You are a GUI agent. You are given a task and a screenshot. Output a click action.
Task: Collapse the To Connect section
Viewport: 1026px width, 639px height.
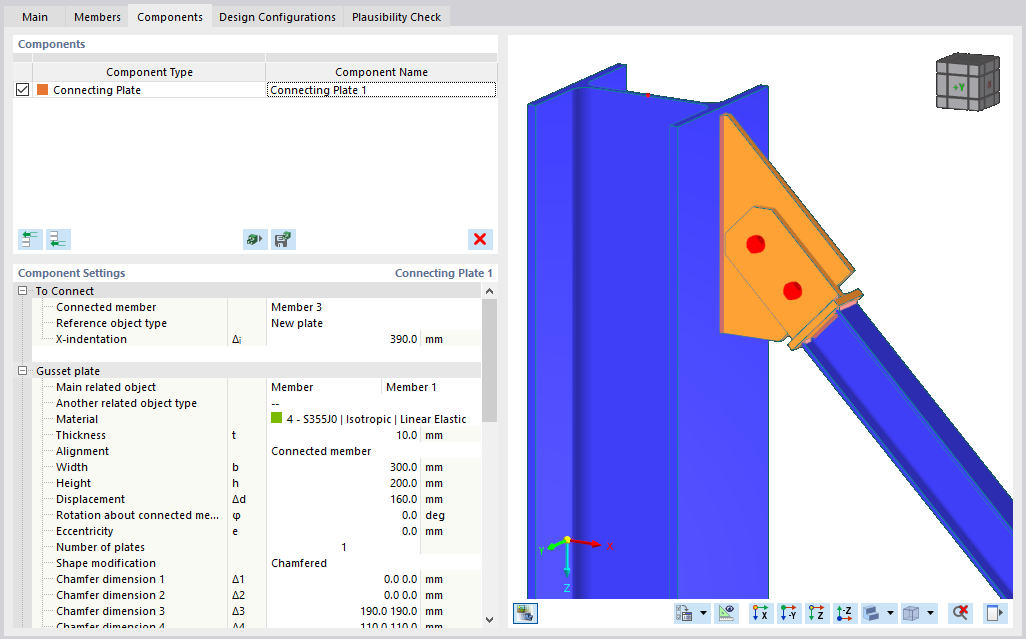pyautogui.click(x=22, y=290)
